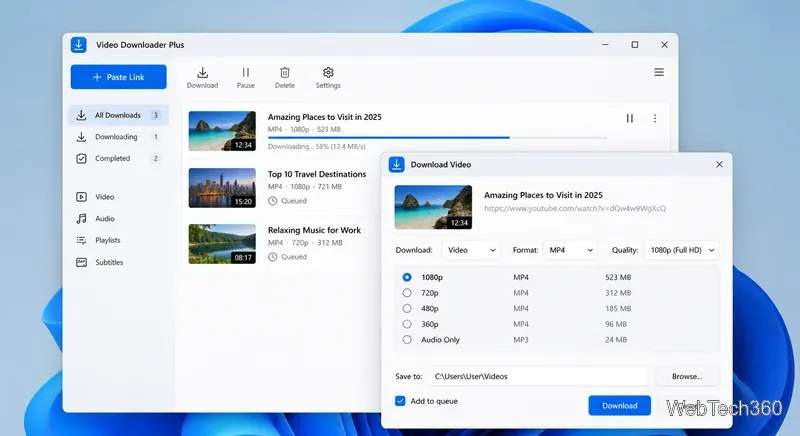Click the Audio music note icon

81,219
